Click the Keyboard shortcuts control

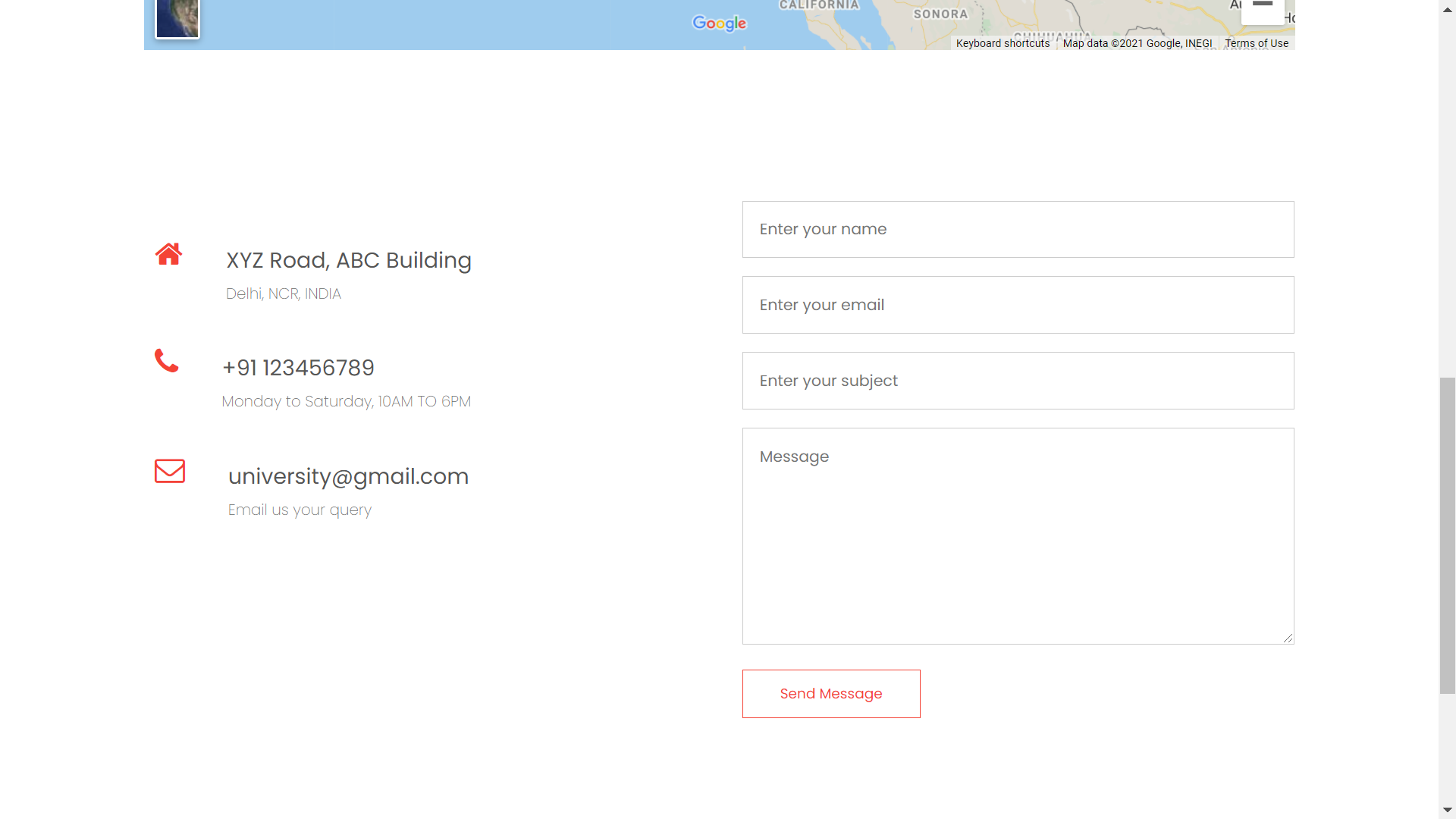click(1003, 43)
